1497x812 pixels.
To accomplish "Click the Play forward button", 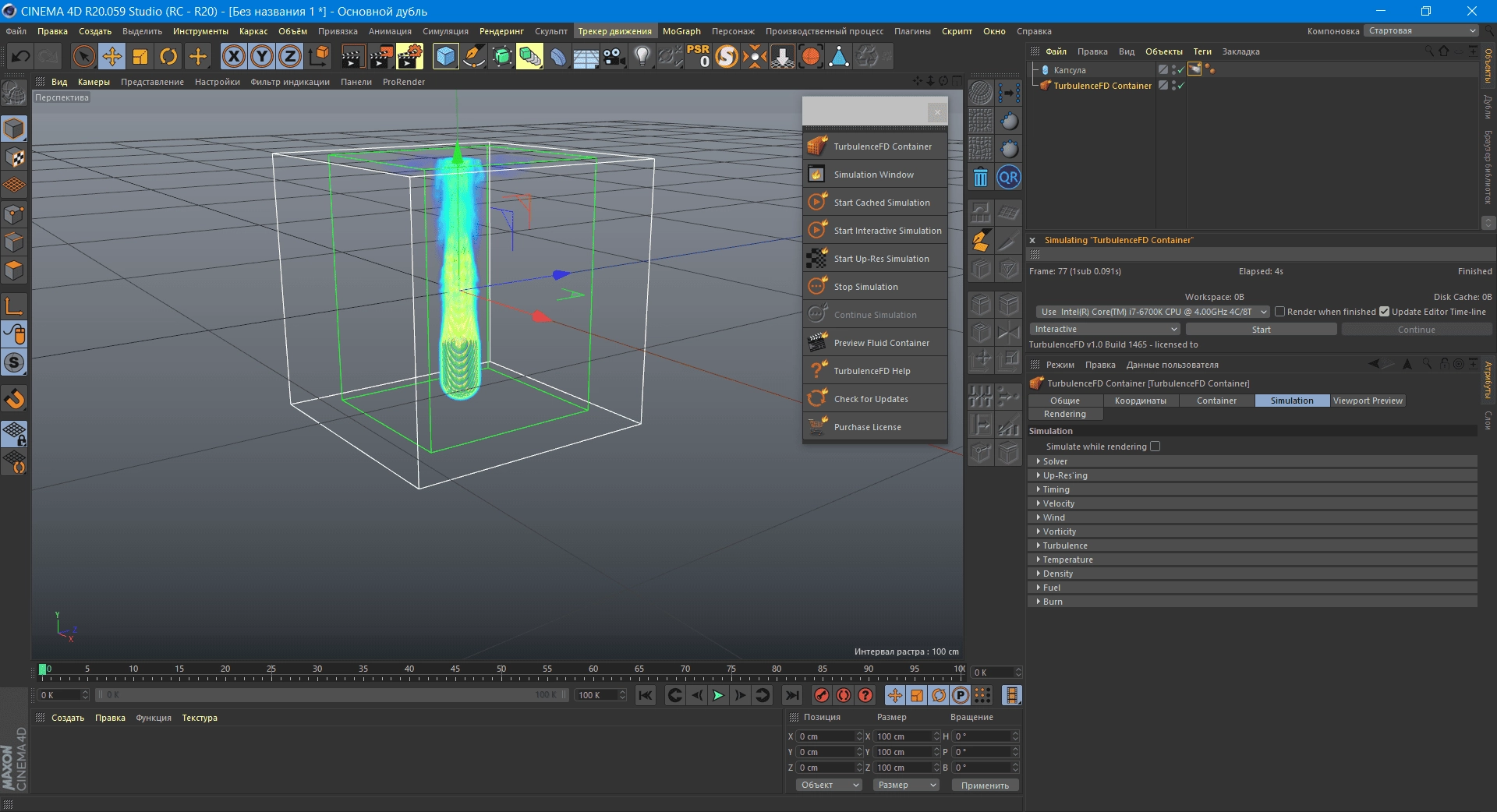I will point(718,695).
